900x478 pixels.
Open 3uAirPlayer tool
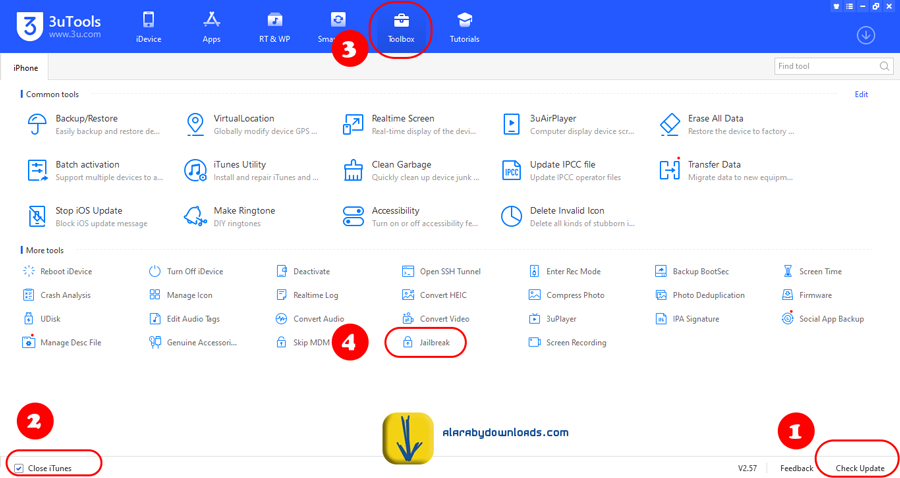pos(568,124)
